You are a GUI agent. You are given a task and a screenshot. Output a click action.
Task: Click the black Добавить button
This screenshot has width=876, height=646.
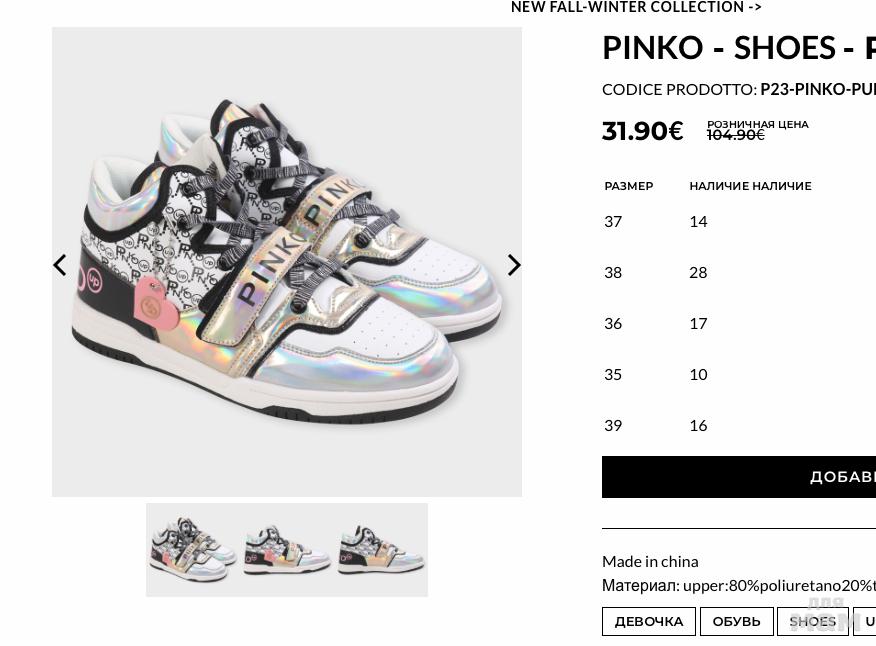pos(739,477)
